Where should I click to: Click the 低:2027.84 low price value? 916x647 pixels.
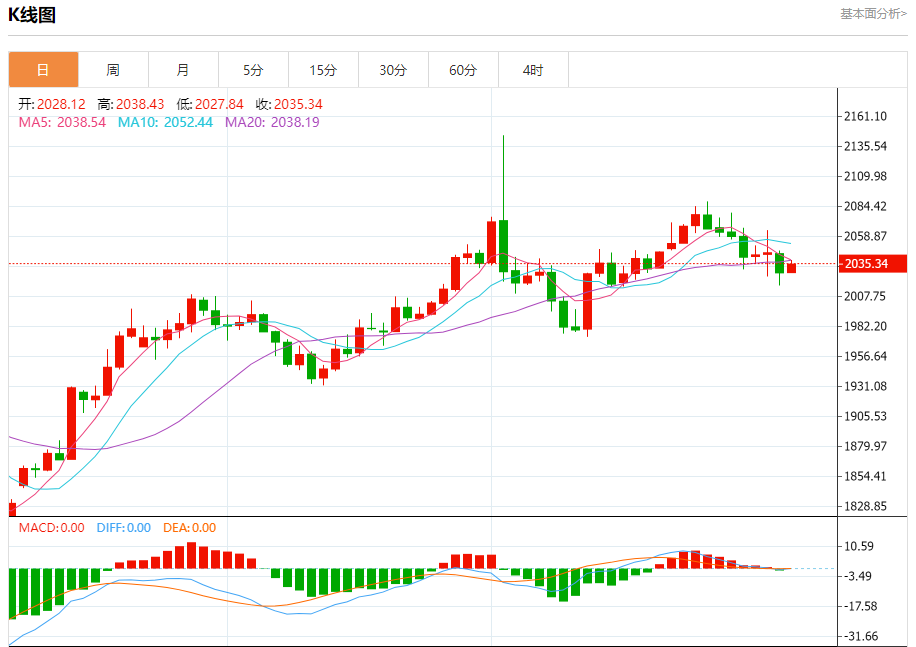[210, 104]
